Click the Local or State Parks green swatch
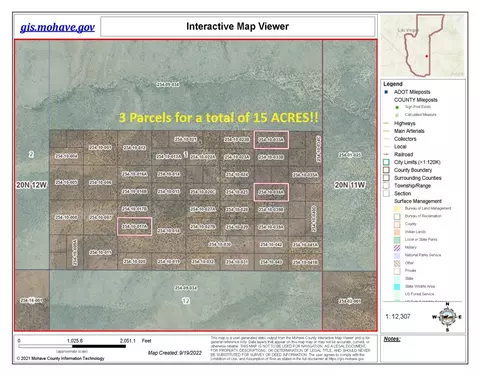The width and height of the screenshot is (480, 376). 397,240
